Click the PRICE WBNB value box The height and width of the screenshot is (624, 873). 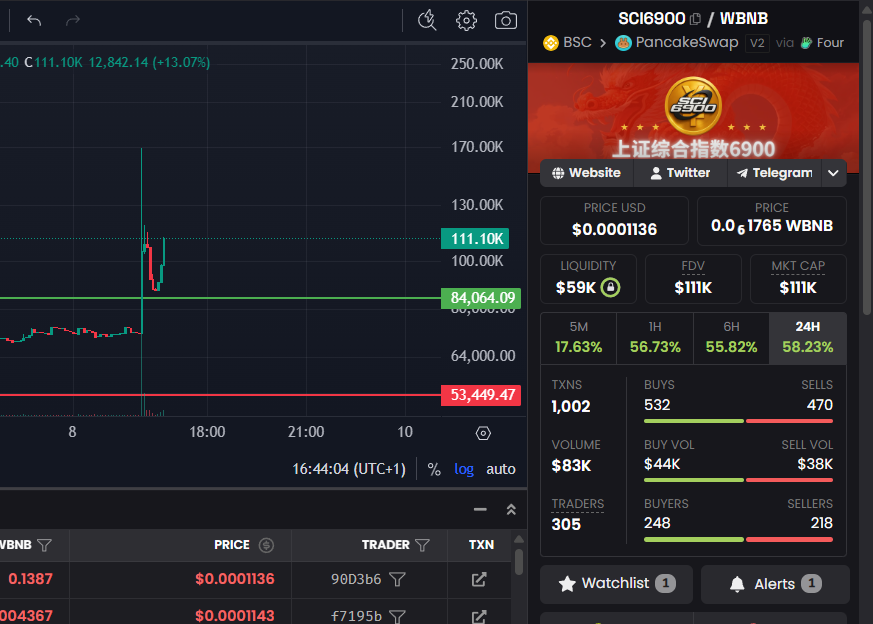coord(772,221)
